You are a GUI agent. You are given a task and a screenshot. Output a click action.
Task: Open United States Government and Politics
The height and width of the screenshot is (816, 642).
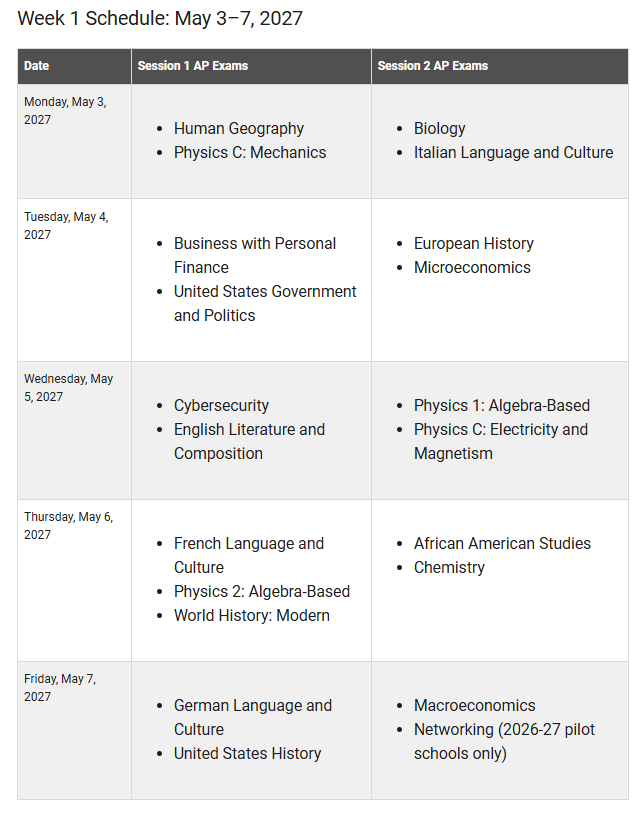[265, 303]
